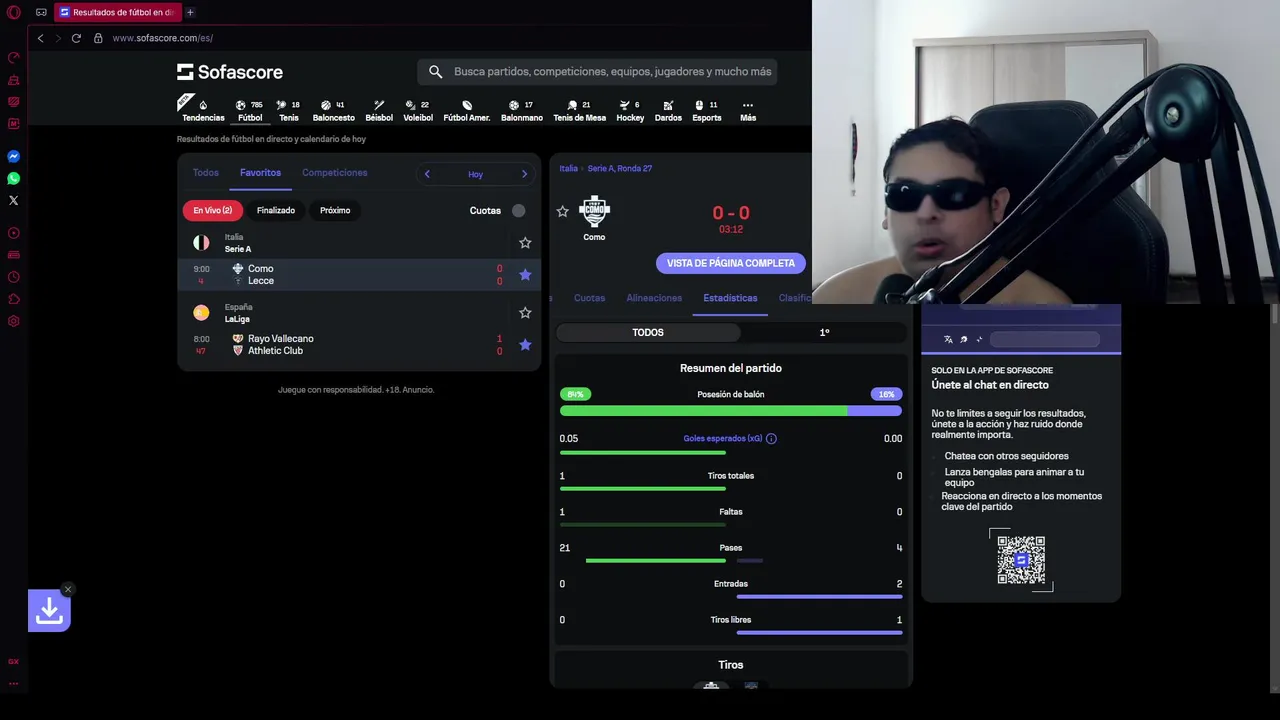Click the site security padlock icon
Screen dimensions: 1280x720
tap(98, 38)
